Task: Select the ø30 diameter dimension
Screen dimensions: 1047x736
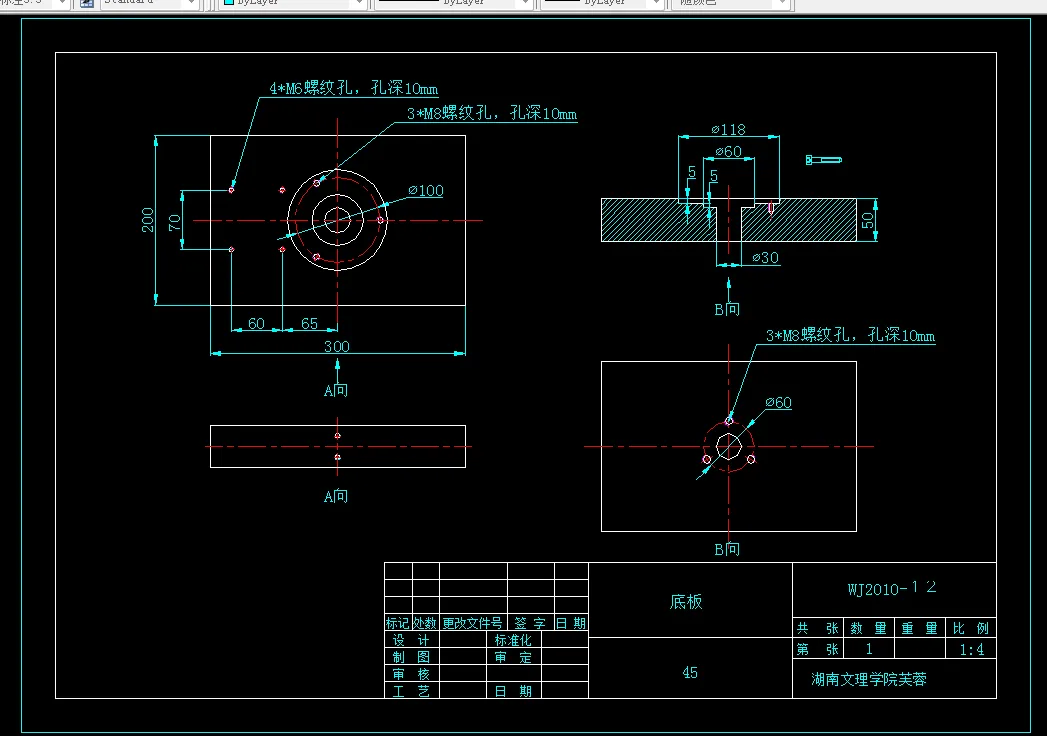Action: pyautogui.click(x=765, y=258)
